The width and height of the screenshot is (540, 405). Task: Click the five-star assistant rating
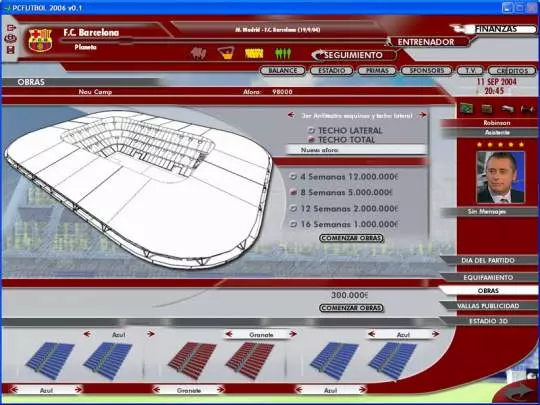tap(501, 145)
